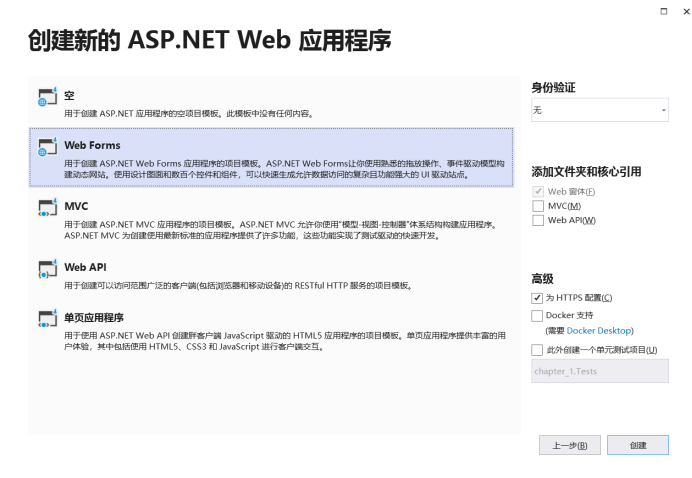Toggle the Web 窗体(F) checkbox

[x=538, y=192]
